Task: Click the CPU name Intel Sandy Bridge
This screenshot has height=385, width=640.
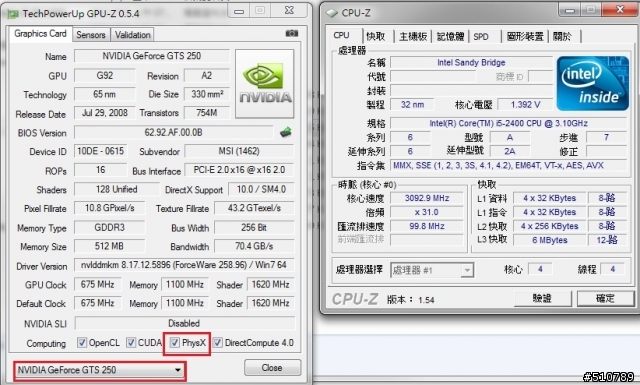Action: coord(471,62)
